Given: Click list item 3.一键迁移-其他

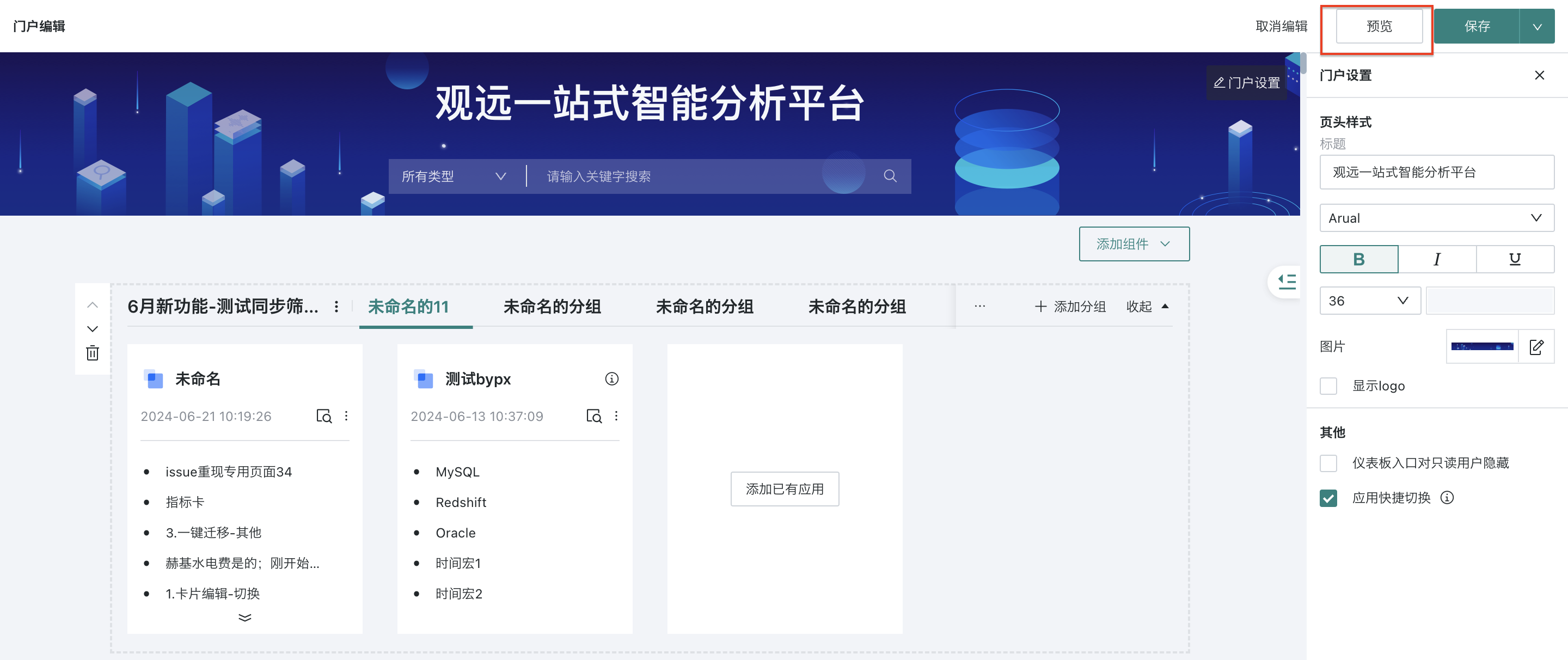Looking at the screenshot, I should pyautogui.click(x=213, y=533).
